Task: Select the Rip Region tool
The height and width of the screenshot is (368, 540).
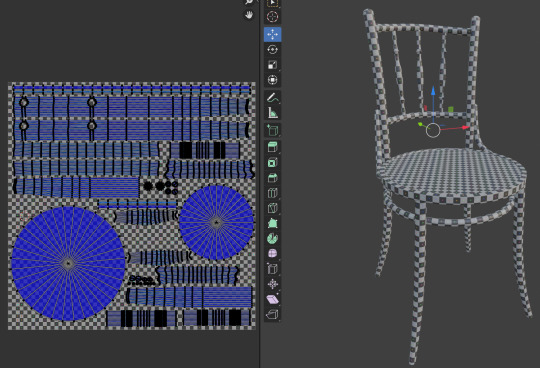Action: click(x=272, y=314)
